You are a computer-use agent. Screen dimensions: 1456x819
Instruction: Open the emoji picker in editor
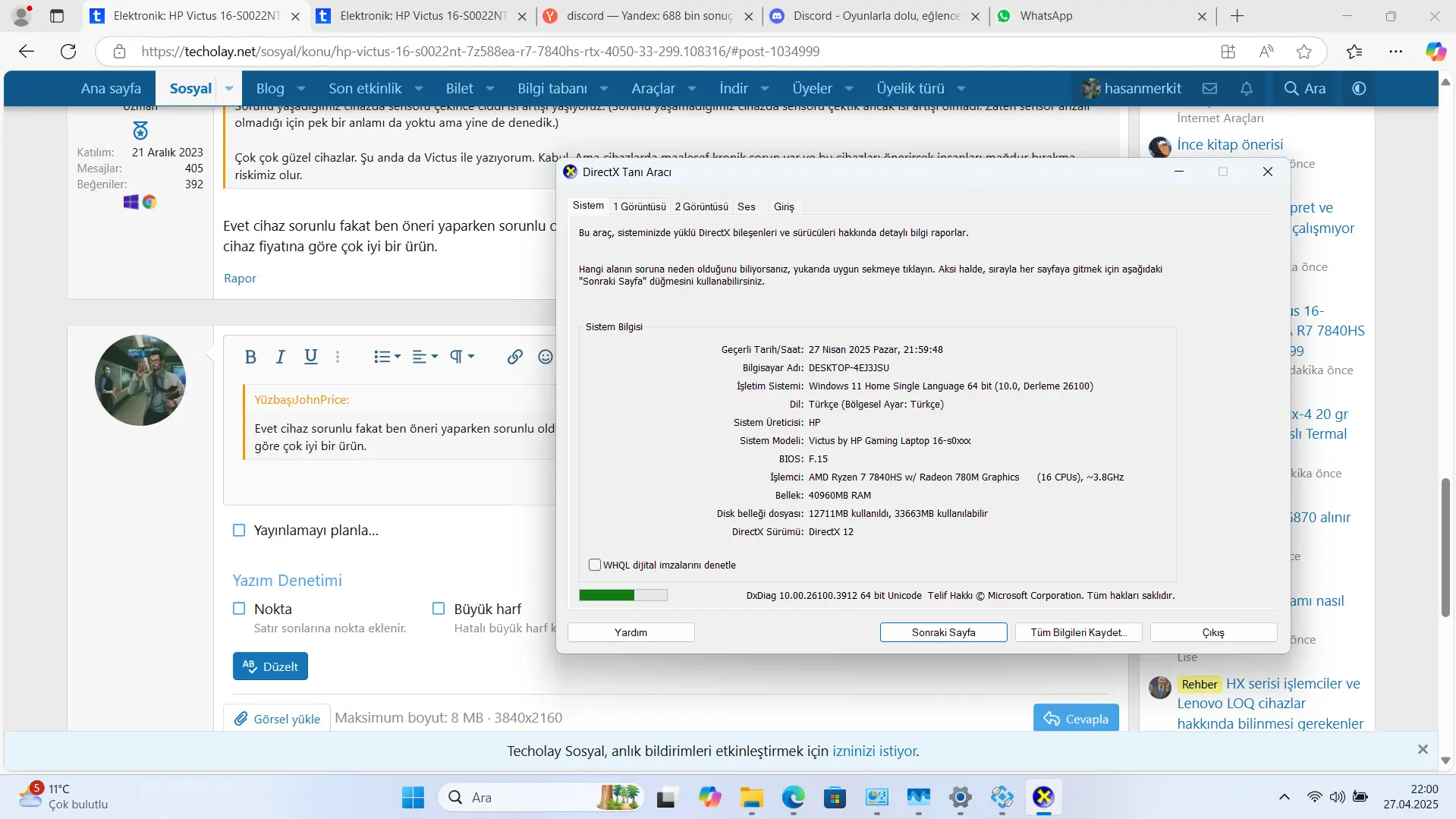tap(546, 357)
